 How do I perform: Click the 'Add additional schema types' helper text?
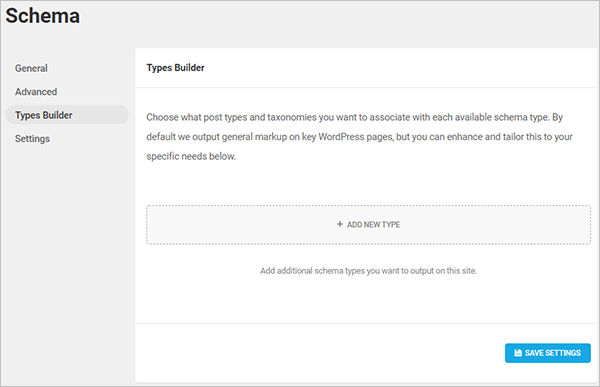coord(368,271)
